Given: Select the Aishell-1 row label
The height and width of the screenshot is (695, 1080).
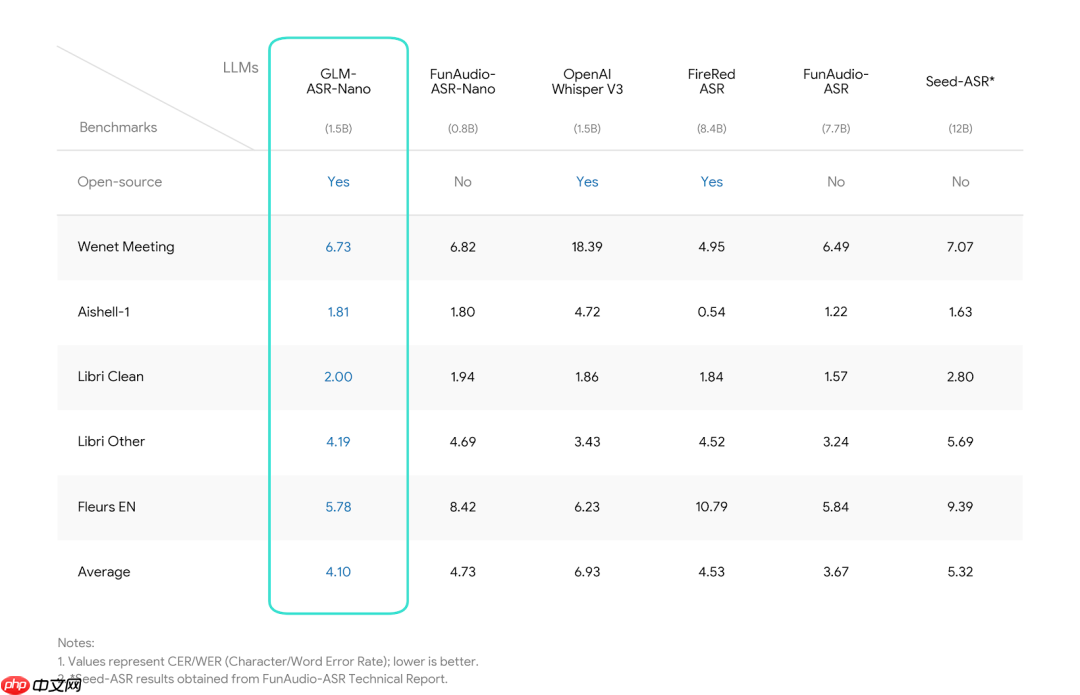Looking at the screenshot, I should [x=104, y=312].
